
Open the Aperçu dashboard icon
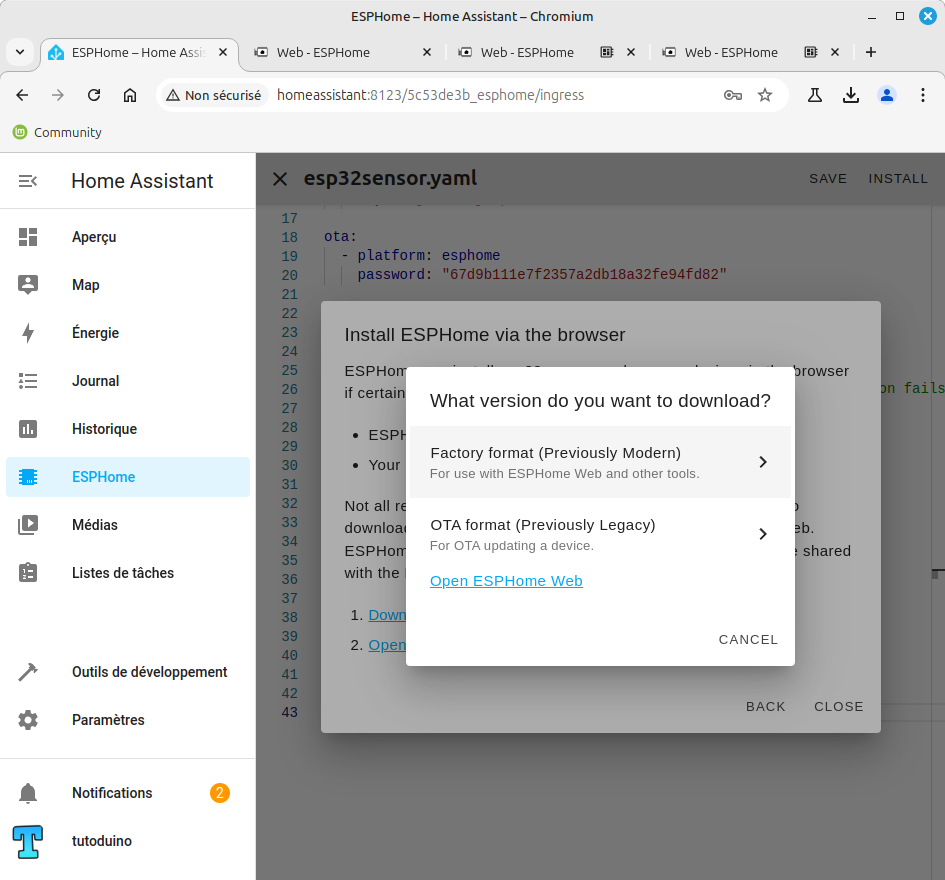click(28, 237)
